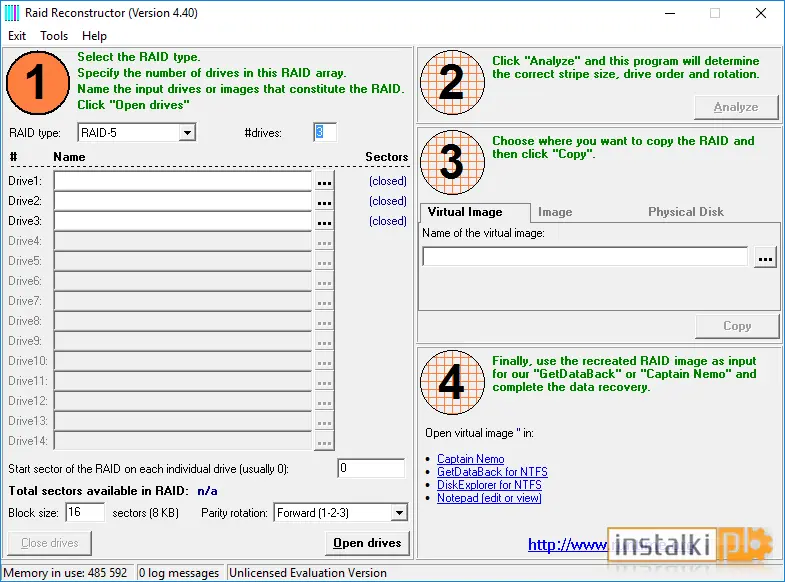Open the Help menu

coord(94,36)
